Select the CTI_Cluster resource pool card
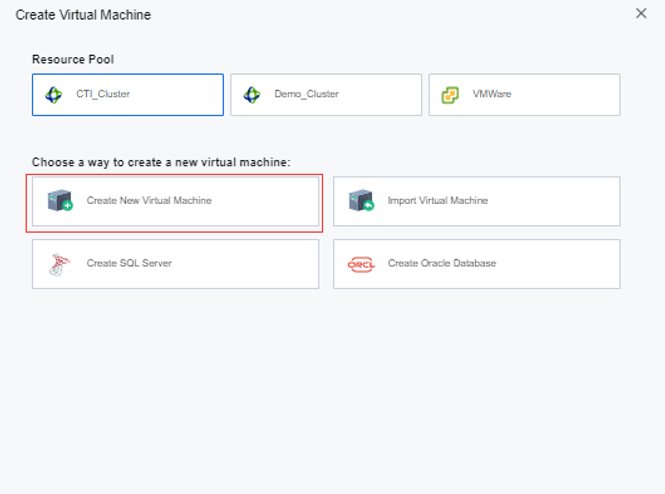 pyautogui.click(x=128, y=95)
